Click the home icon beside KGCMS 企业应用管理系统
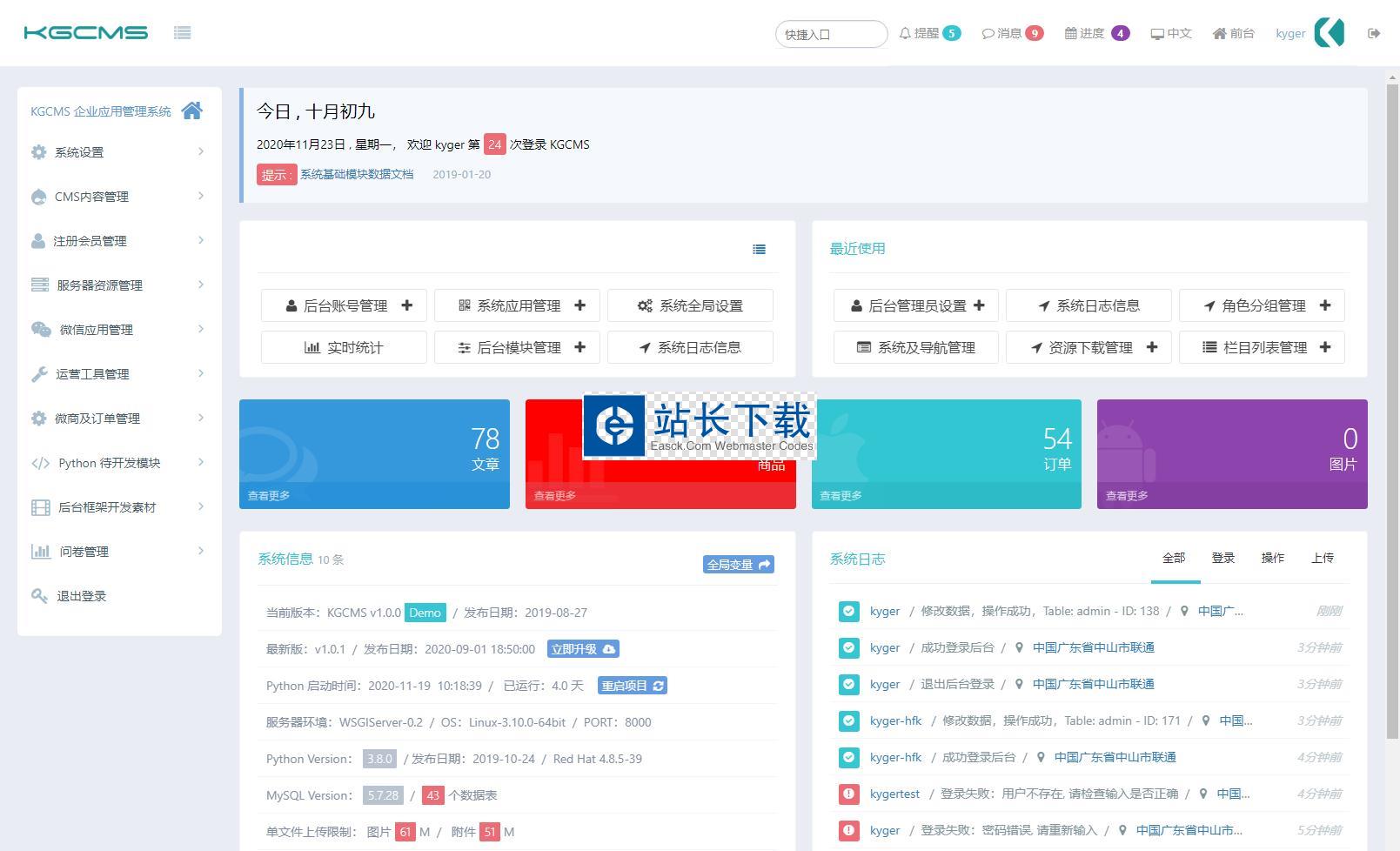The height and width of the screenshot is (851, 1400). click(192, 111)
